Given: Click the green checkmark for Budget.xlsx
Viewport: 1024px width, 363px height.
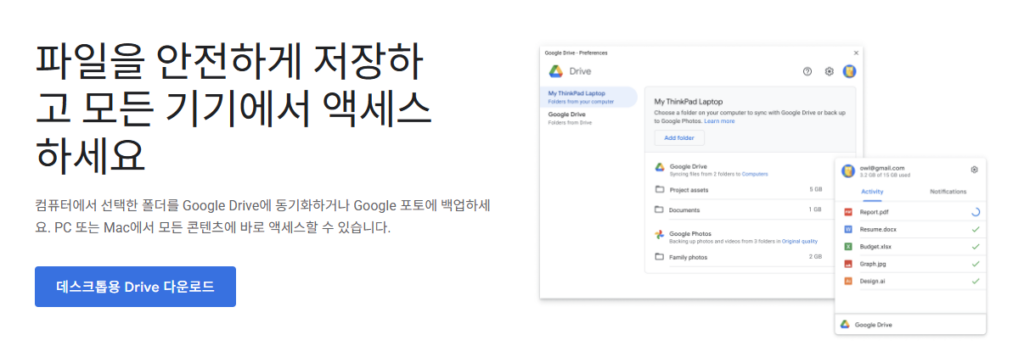Looking at the screenshot, I should 976,247.
